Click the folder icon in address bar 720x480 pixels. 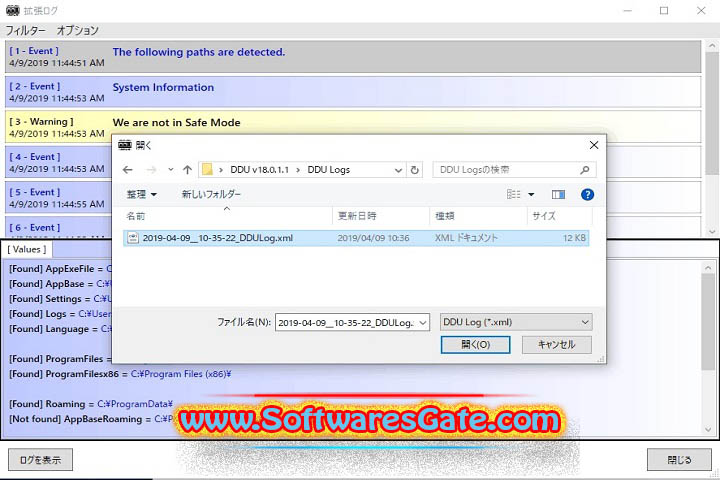pos(208,169)
